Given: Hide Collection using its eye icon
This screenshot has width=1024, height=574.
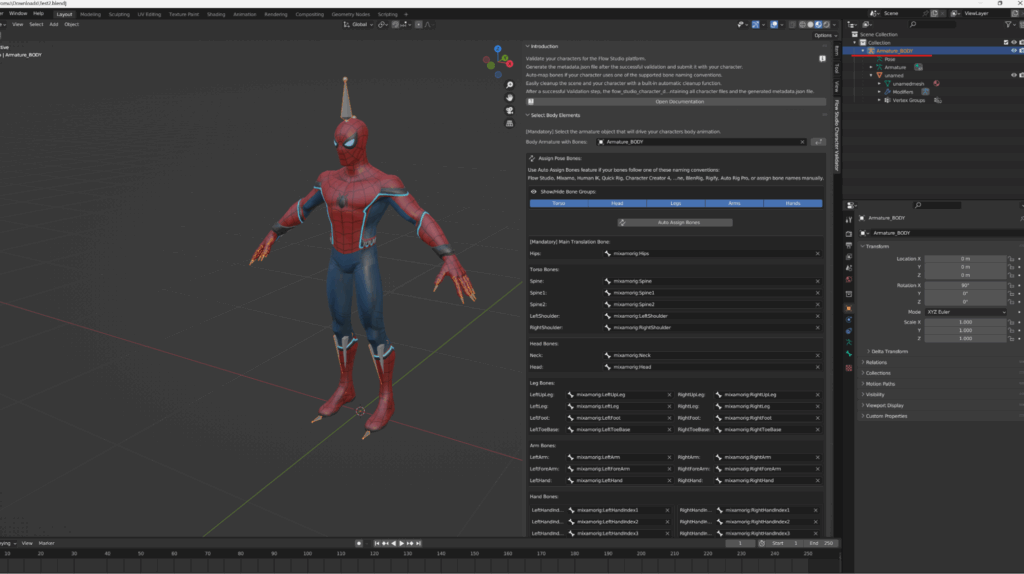Looking at the screenshot, I should 1014,42.
